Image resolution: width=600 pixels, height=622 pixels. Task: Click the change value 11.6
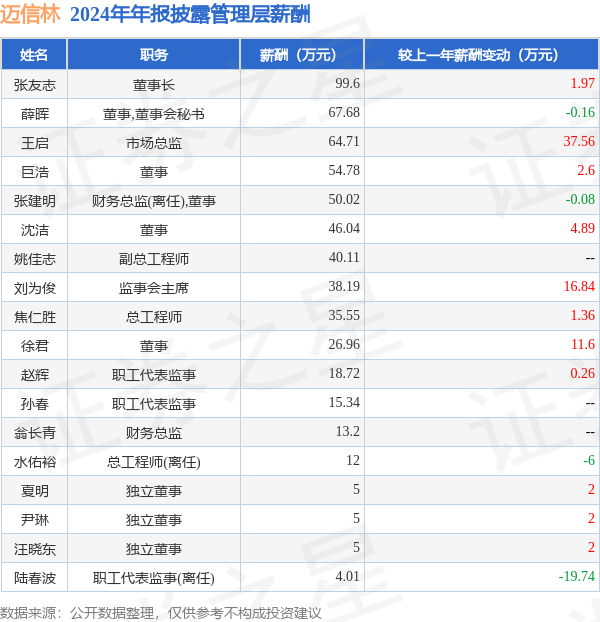click(583, 344)
